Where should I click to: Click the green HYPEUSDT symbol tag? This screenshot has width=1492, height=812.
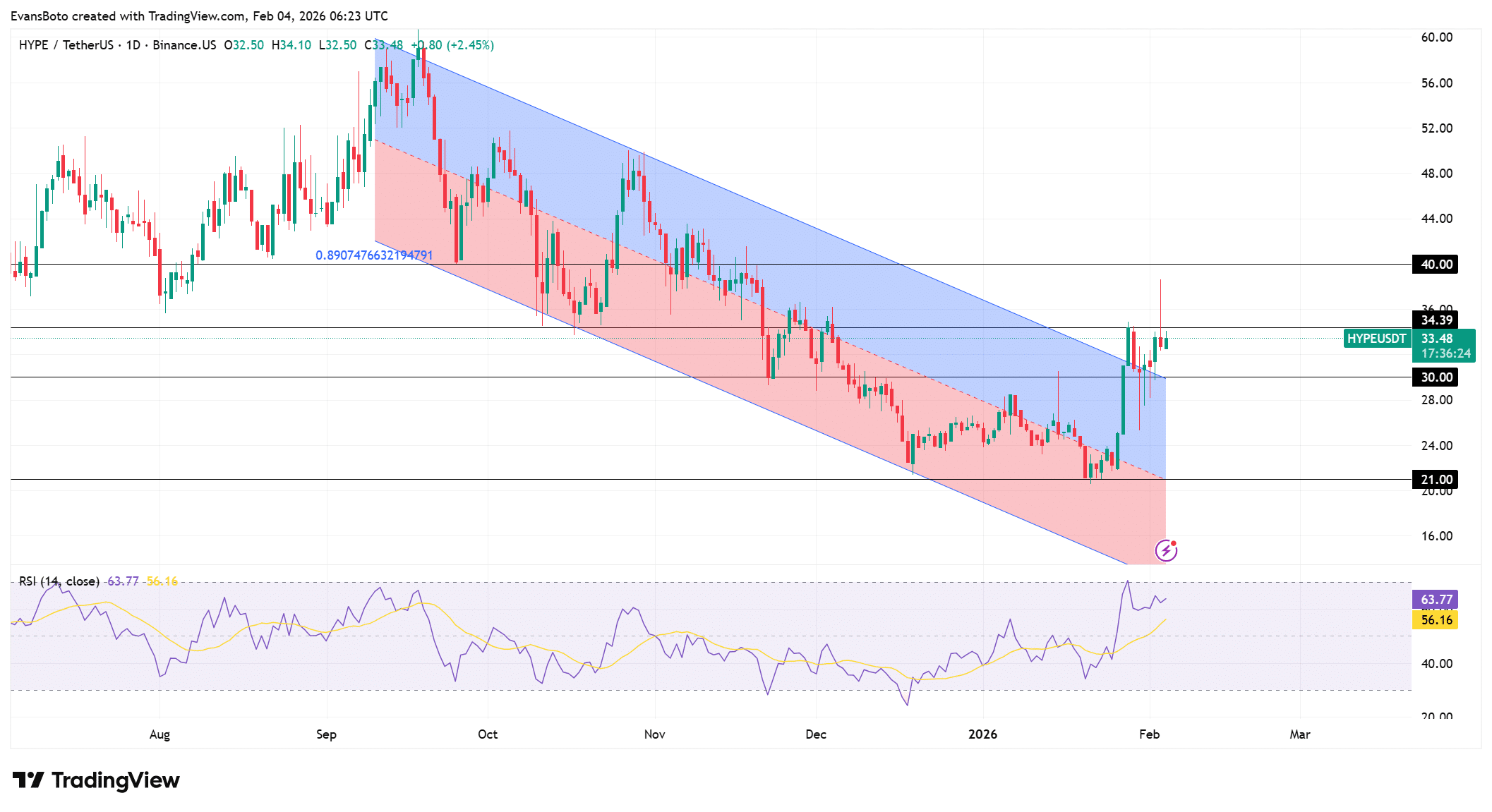tap(1376, 339)
